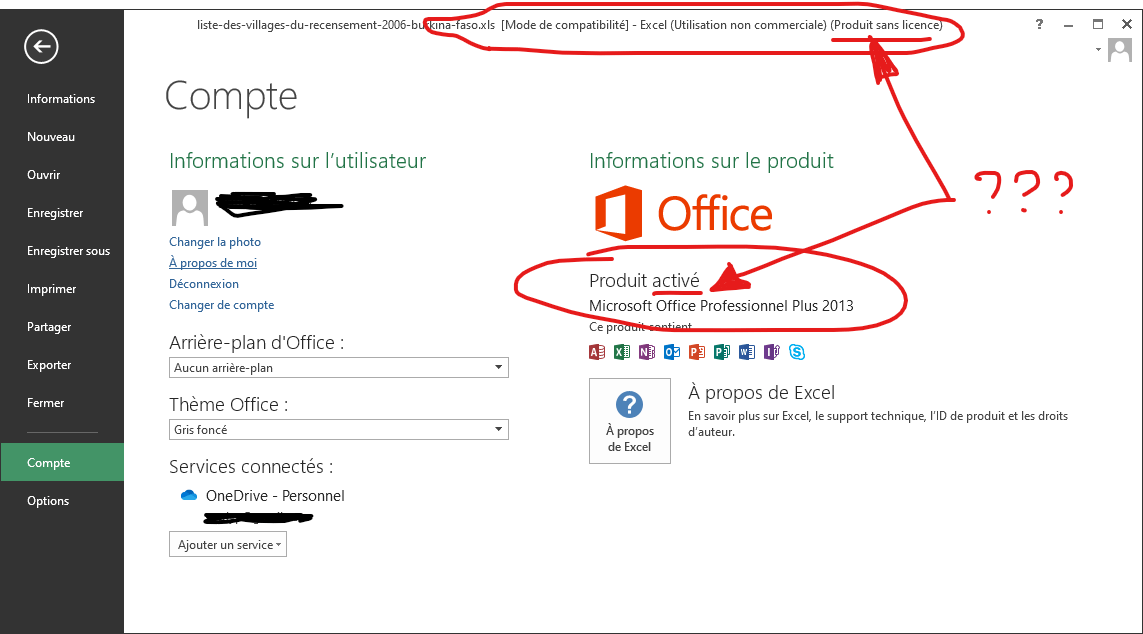Click the OneDrive cloud icon
This screenshot has height=634, width=1143.
coord(189,496)
